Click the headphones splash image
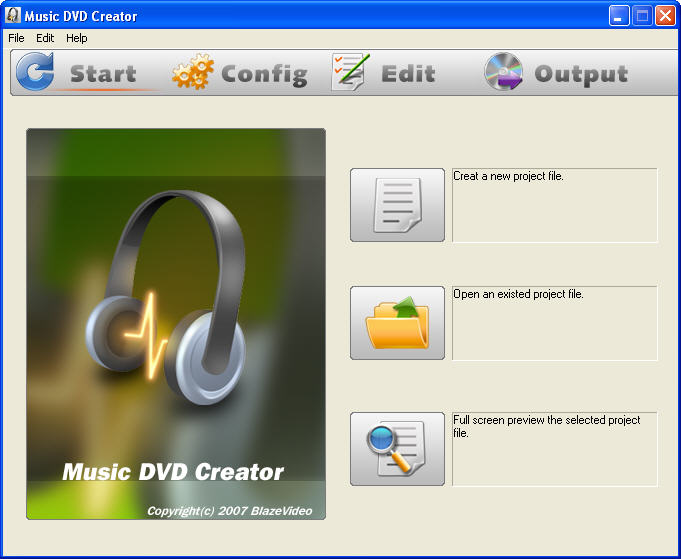The image size is (681, 559). (x=176, y=324)
